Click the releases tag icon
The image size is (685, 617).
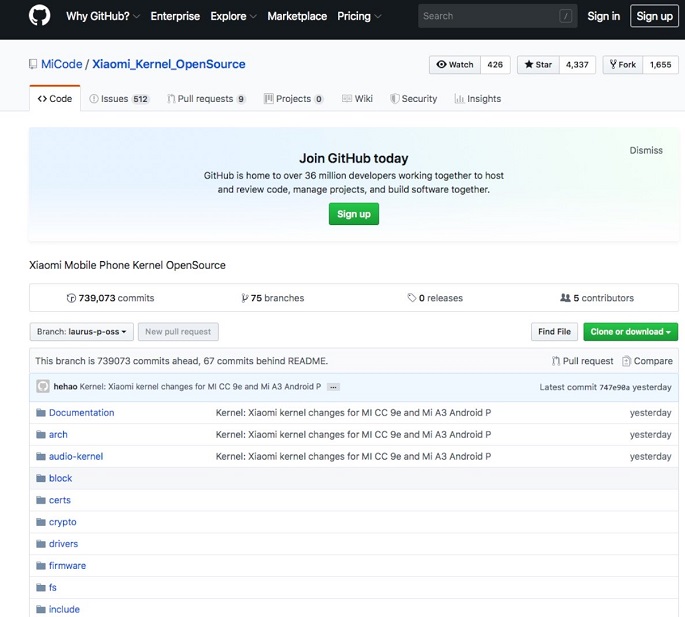click(x=412, y=298)
